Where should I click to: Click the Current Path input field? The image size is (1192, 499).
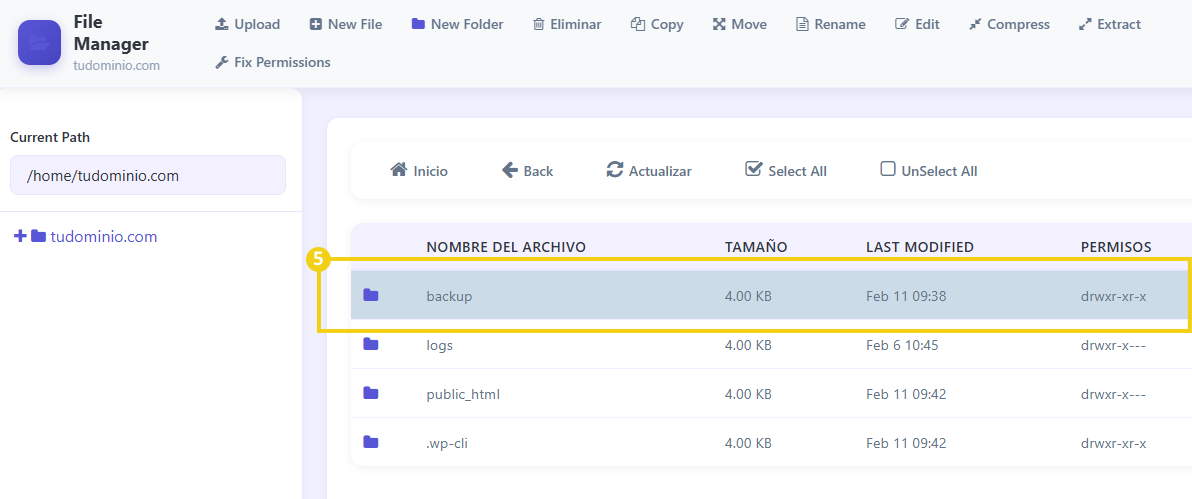click(x=147, y=176)
